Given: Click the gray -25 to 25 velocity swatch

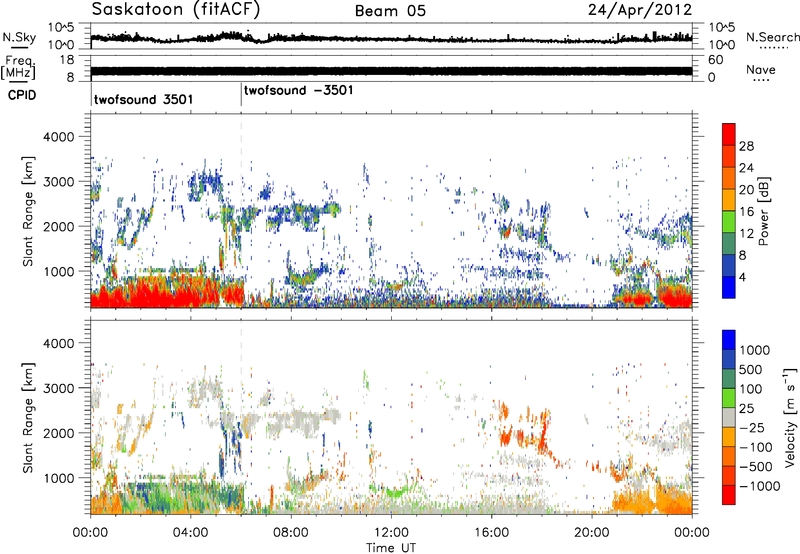Looking at the screenshot, I should (729, 417).
